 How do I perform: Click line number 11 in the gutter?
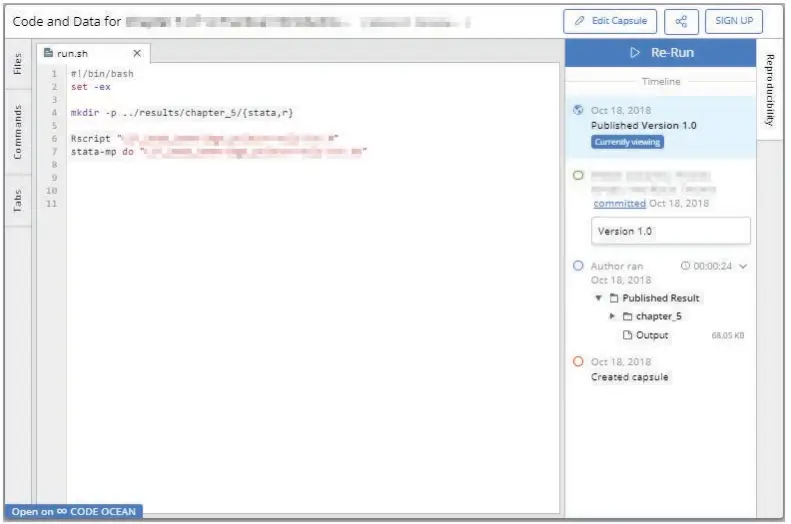tap(51, 204)
